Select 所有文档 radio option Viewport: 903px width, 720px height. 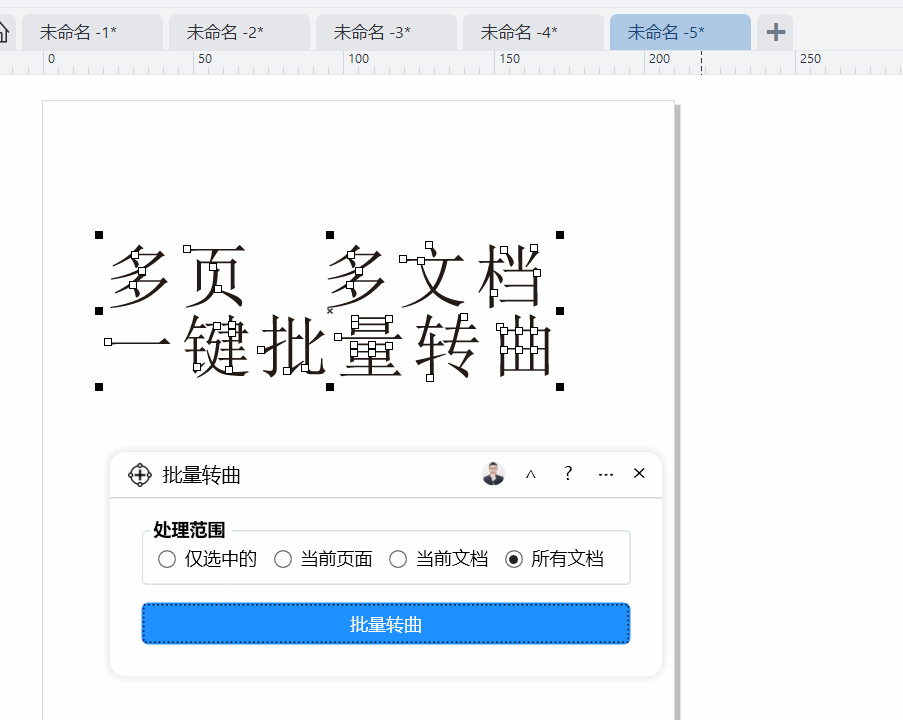point(514,559)
